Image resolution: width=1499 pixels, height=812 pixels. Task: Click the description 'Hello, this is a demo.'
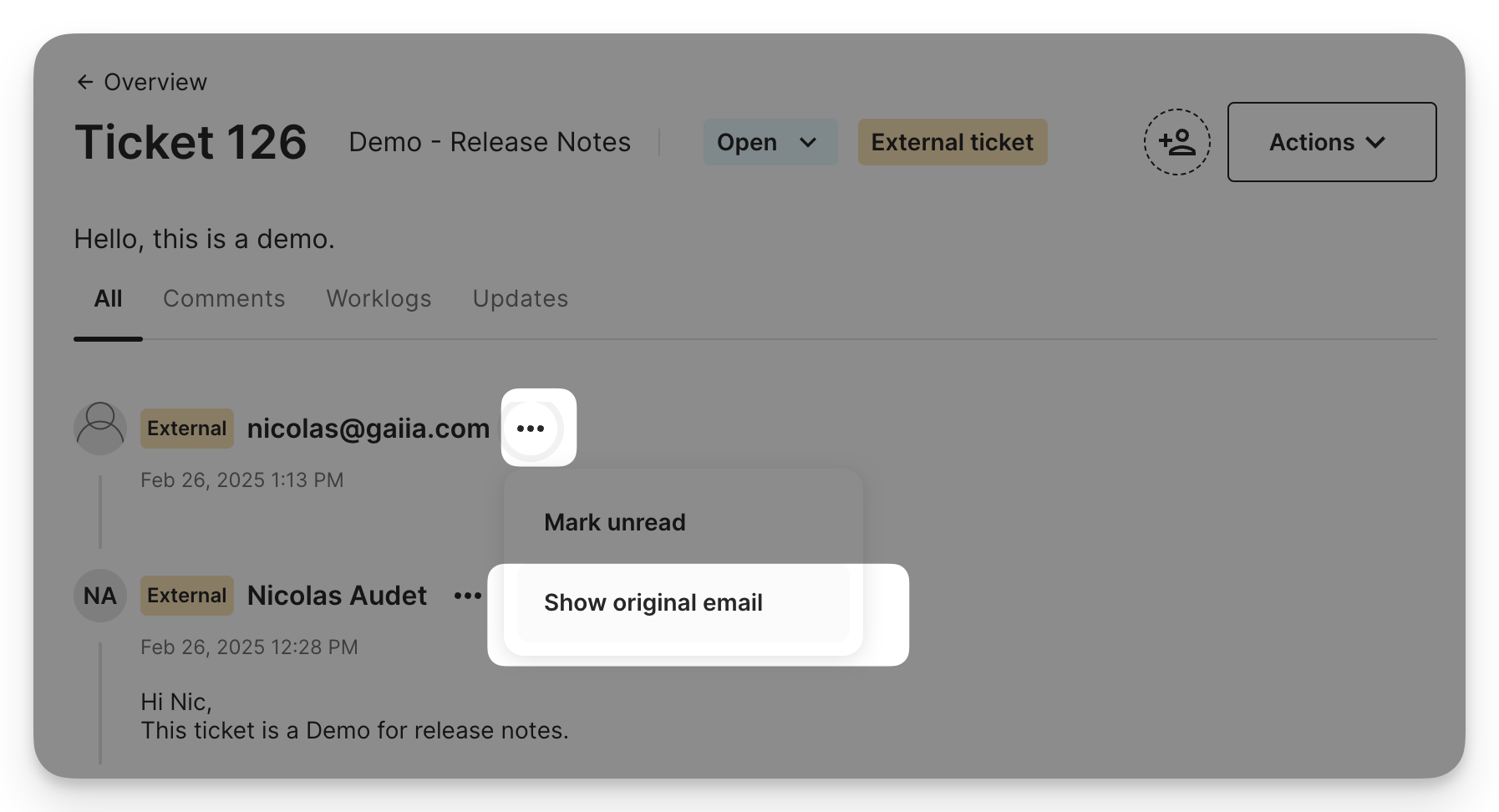[x=204, y=239]
